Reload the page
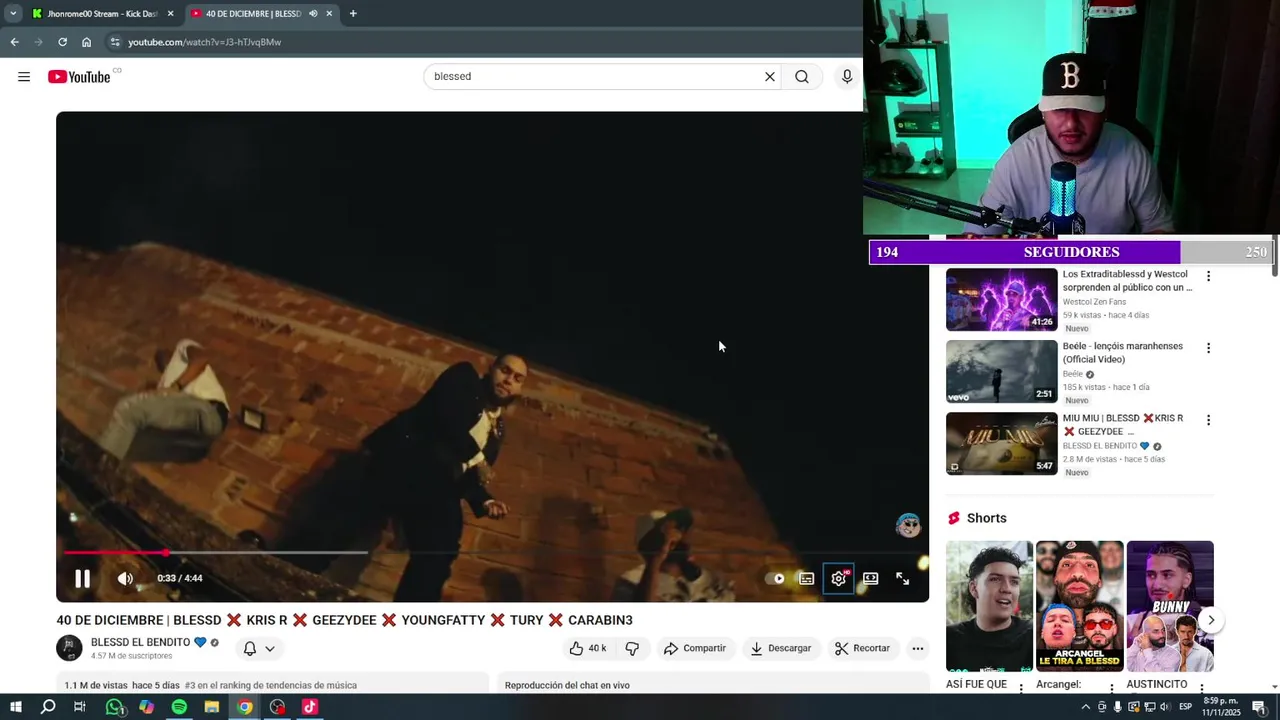 point(62,42)
